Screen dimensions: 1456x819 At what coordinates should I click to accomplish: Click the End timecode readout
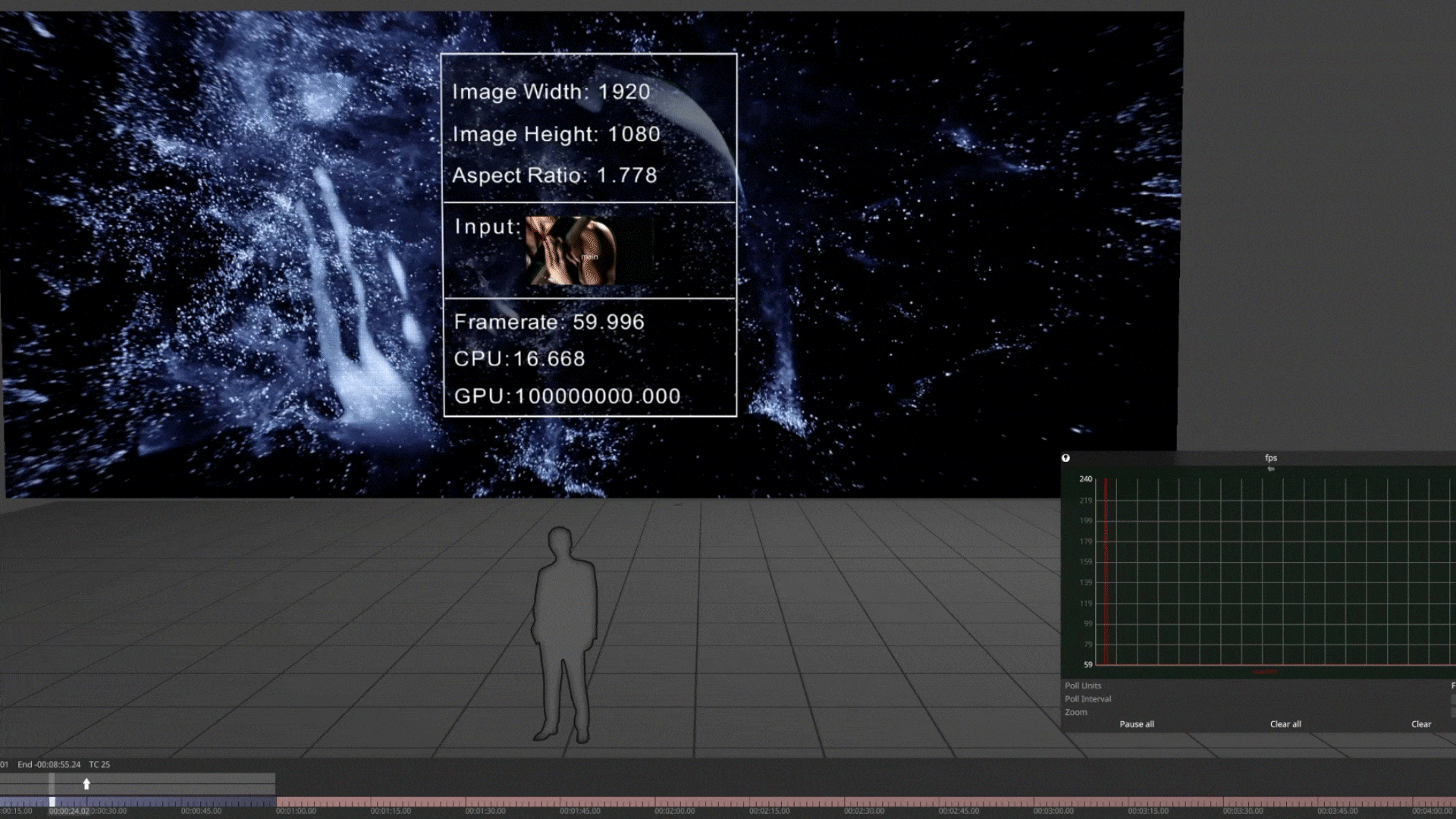(x=49, y=764)
